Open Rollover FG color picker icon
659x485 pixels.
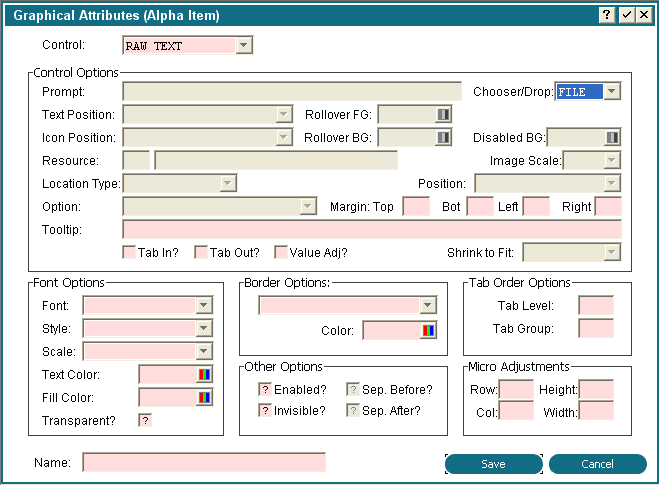click(x=444, y=114)
